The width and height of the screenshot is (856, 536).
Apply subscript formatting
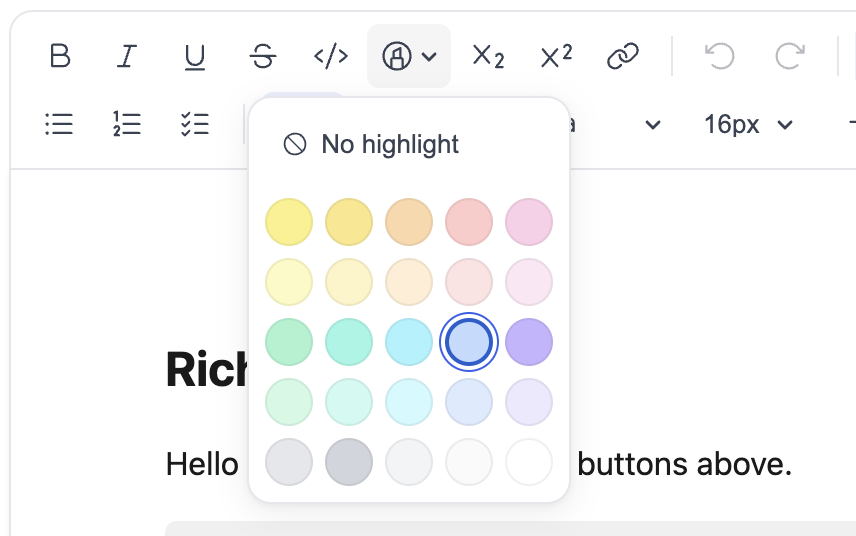pos(488,57)
